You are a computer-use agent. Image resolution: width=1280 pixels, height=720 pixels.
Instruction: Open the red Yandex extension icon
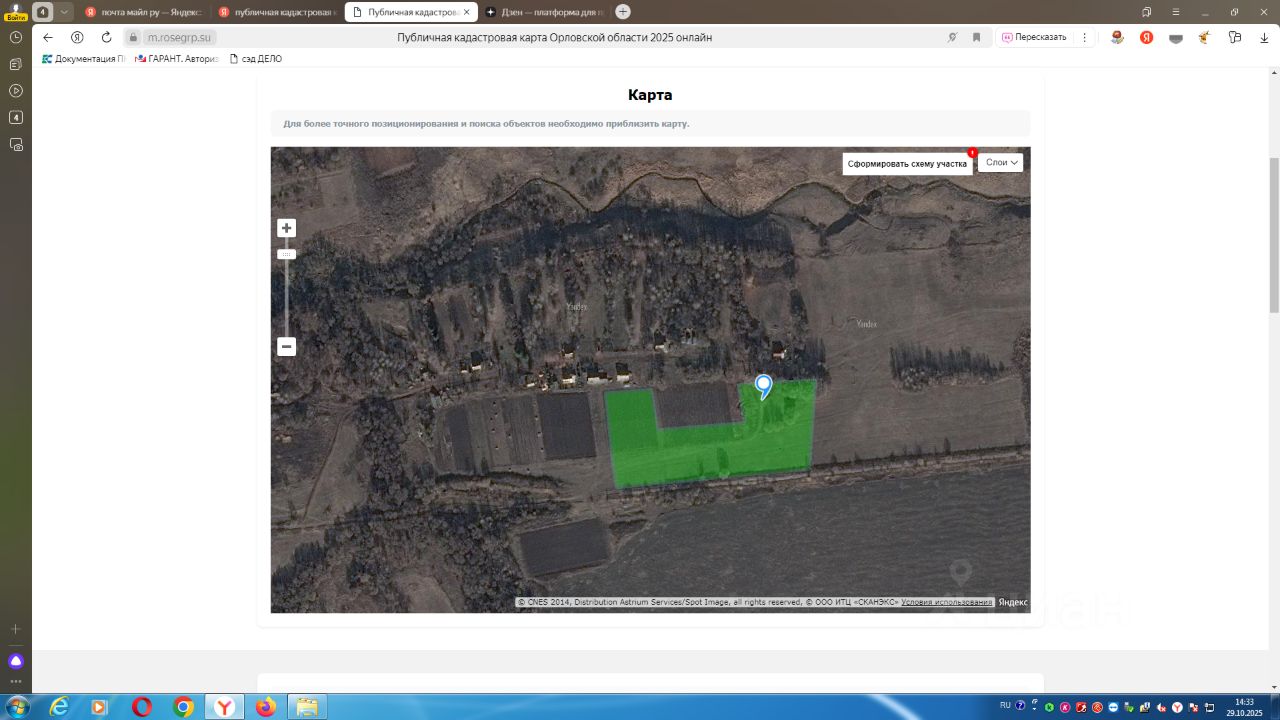[1147, 37]
